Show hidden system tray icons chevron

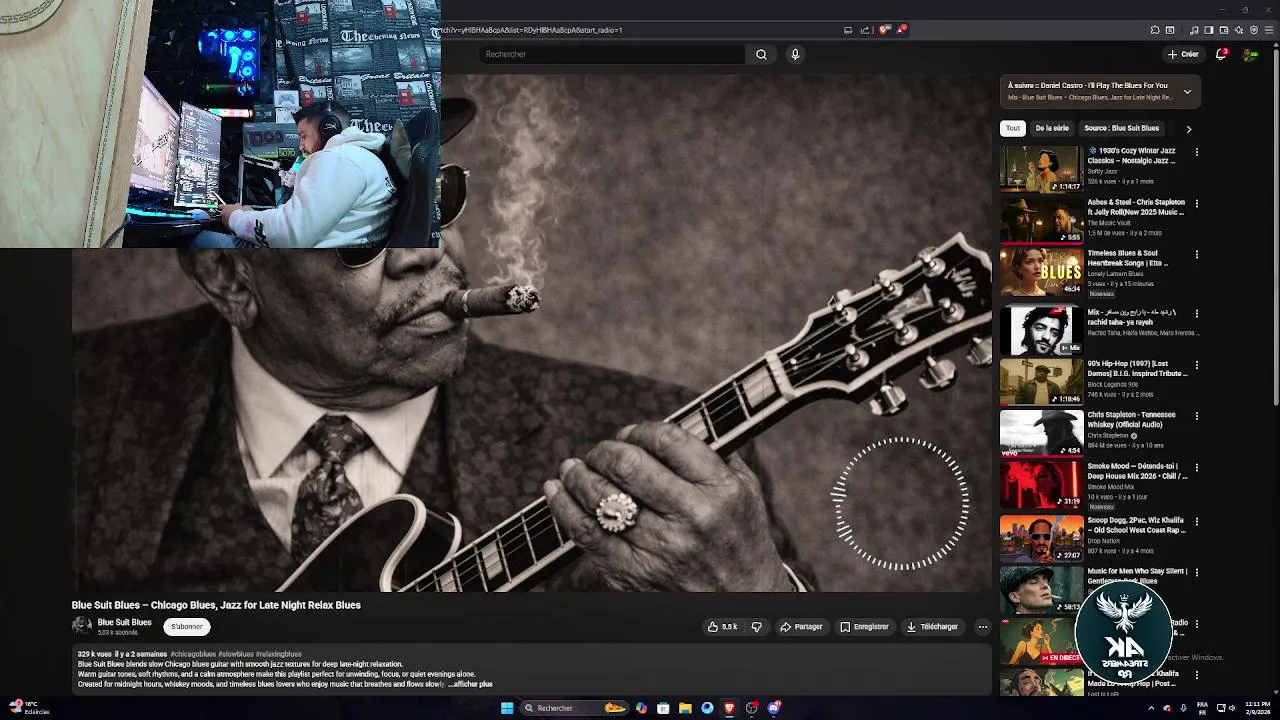(x=1151, y=708)
